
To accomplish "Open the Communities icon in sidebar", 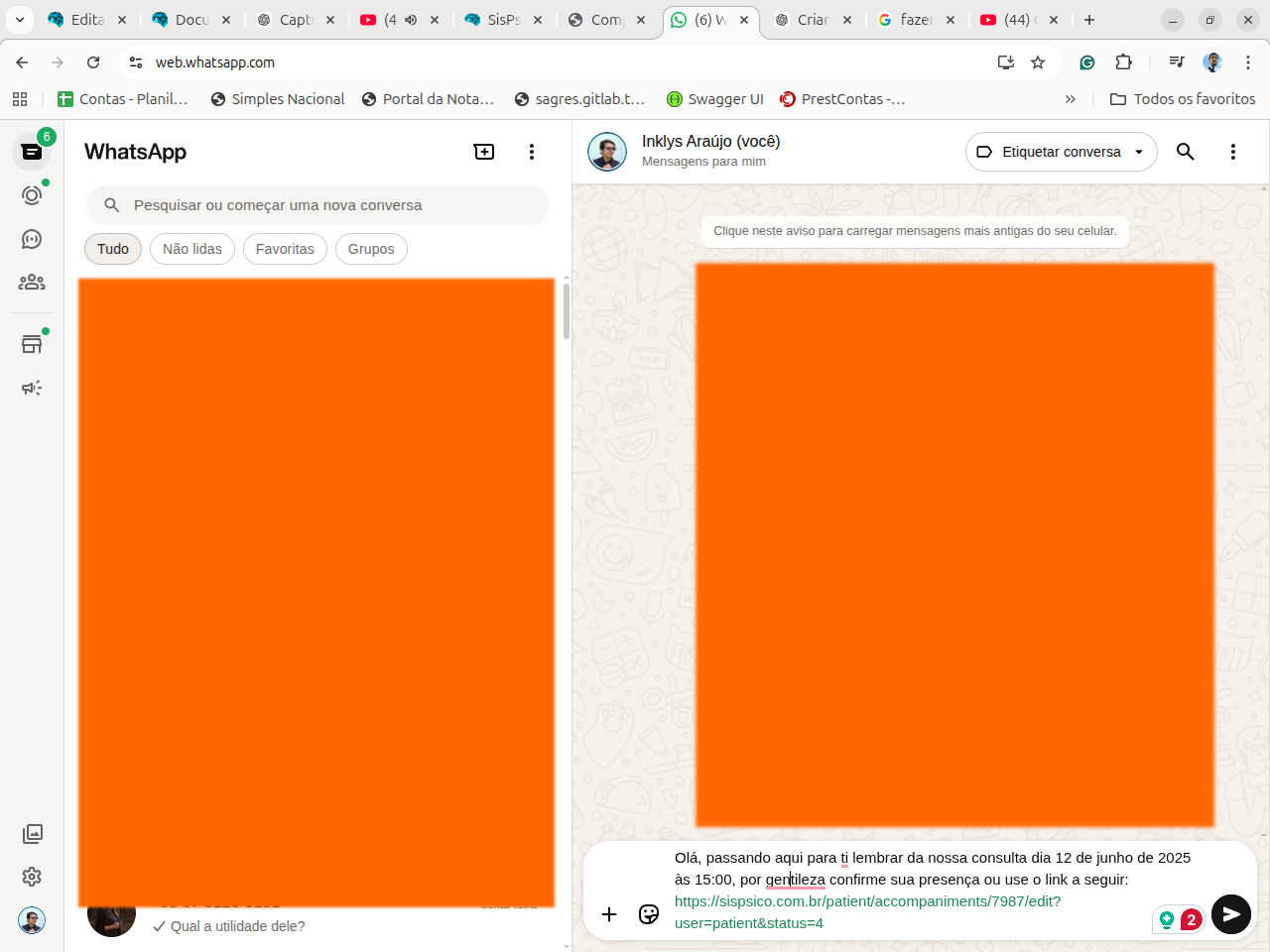I will [32, 283].
